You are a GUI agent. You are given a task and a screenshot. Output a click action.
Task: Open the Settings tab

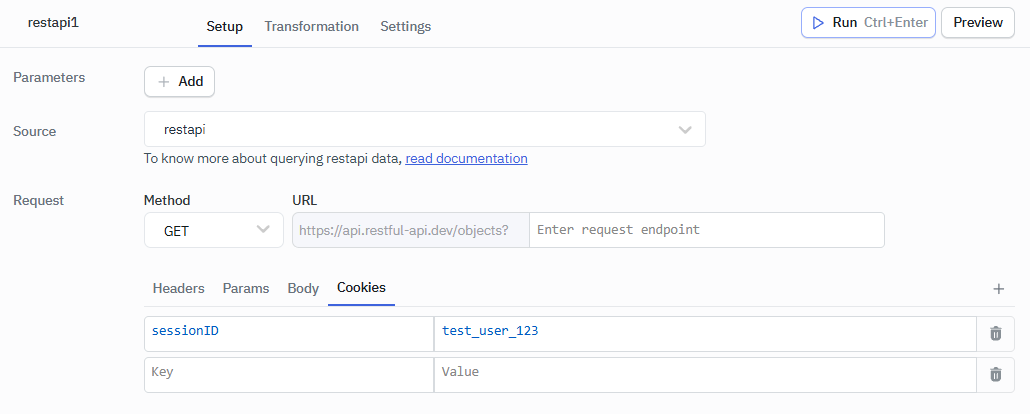coord(405,27)
